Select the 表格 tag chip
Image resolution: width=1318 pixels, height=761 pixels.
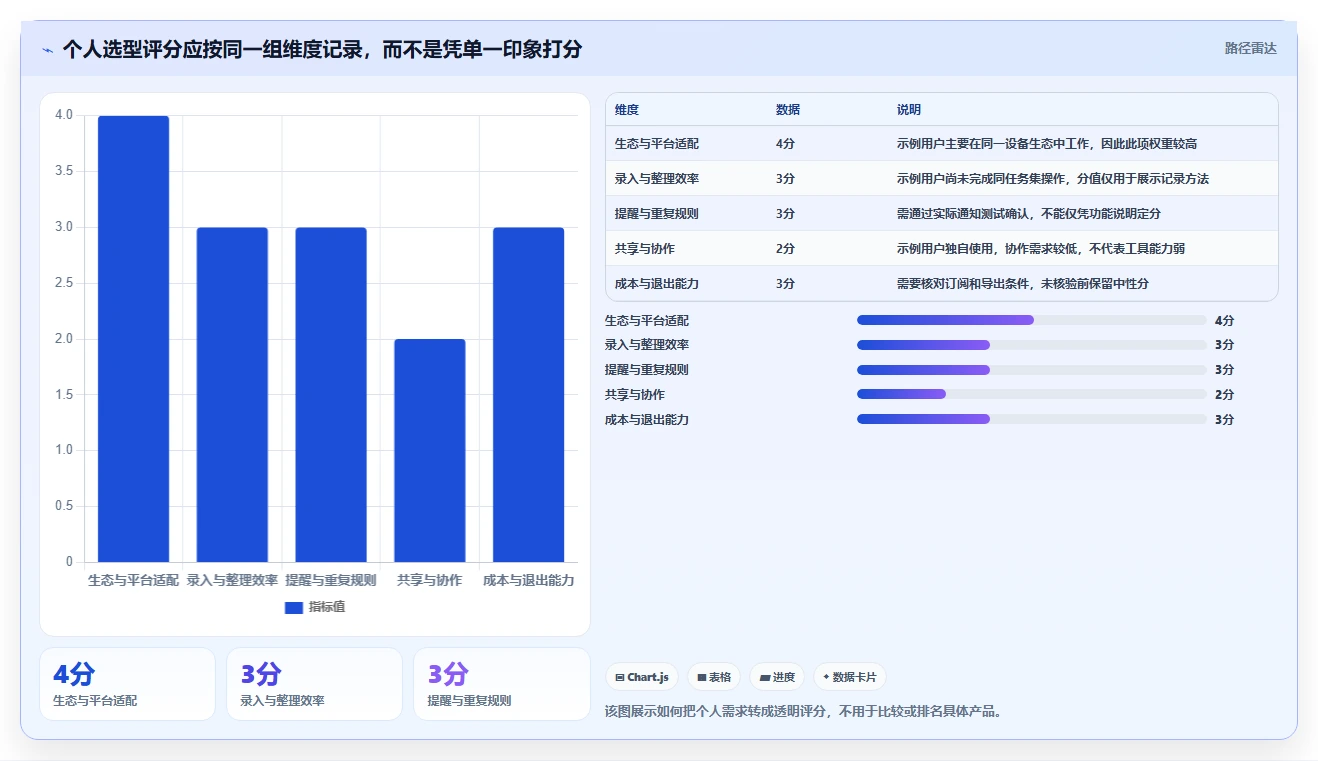[714, 677]
